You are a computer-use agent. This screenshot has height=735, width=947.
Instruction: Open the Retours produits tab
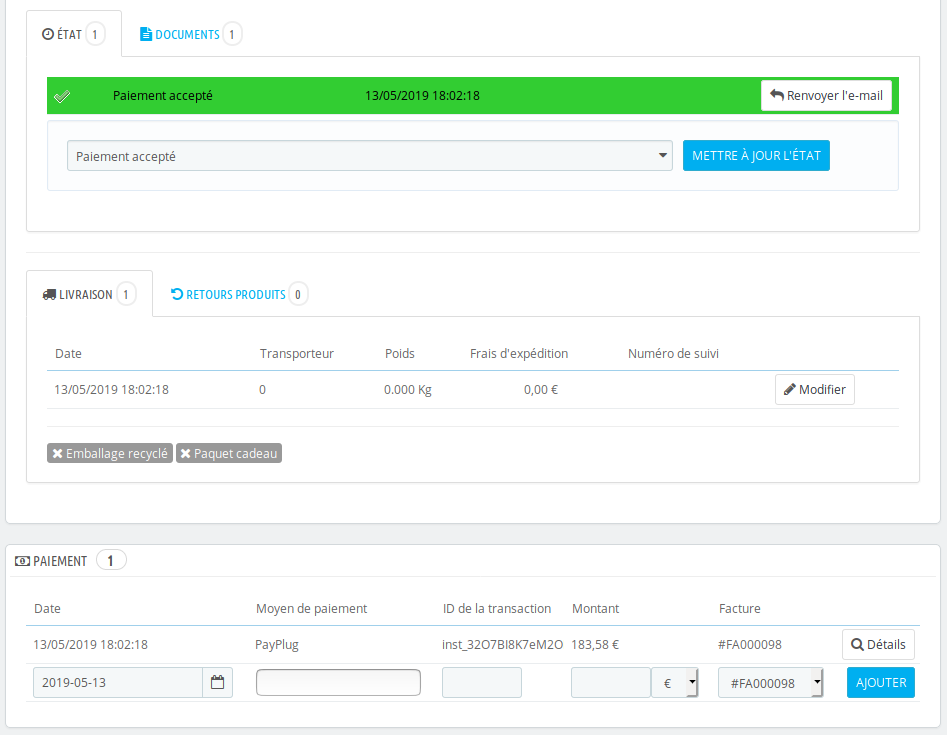236,295
